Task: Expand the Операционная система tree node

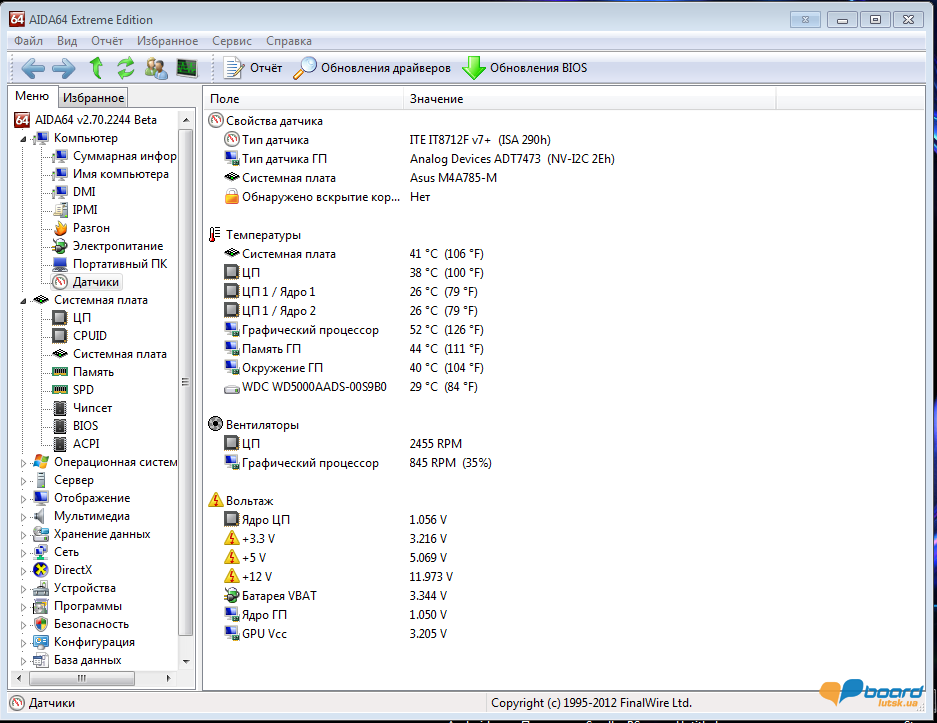Action: point(25,462)
